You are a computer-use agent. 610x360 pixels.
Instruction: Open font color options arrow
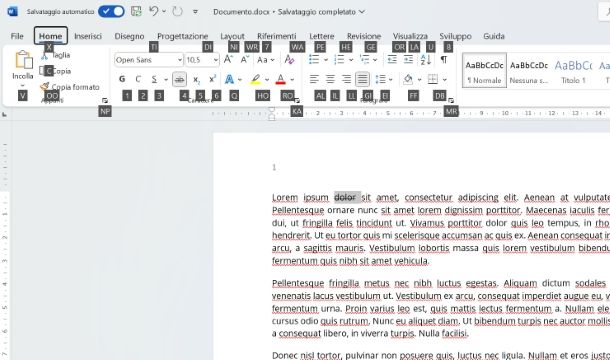click(292, 79)
